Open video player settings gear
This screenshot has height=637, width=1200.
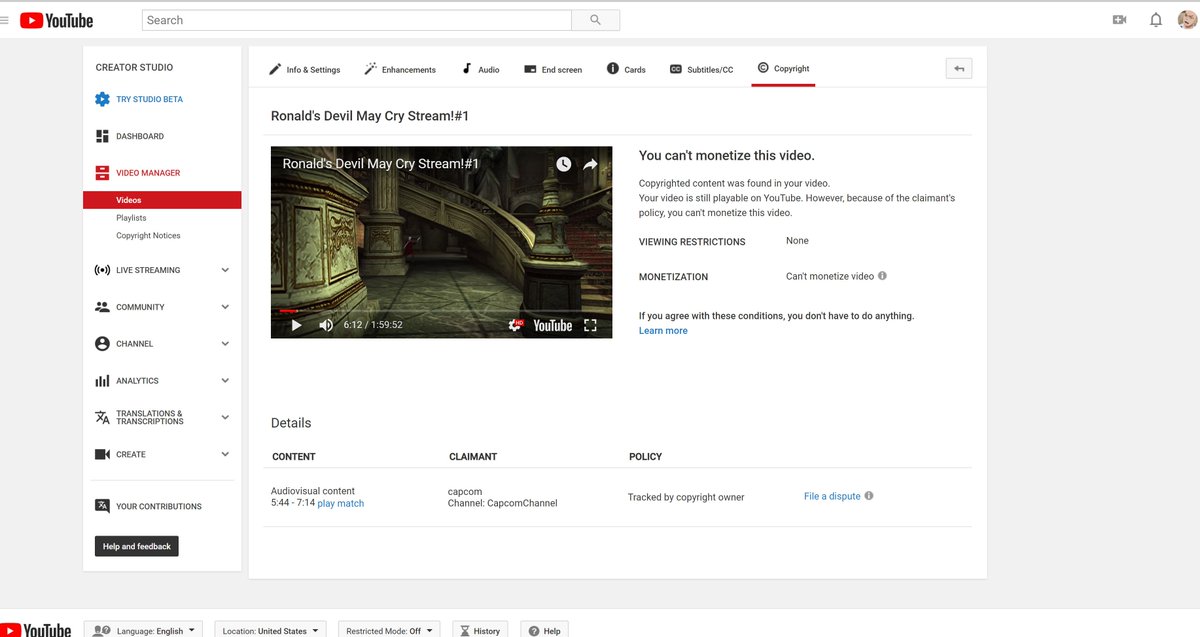coord(516,325)
